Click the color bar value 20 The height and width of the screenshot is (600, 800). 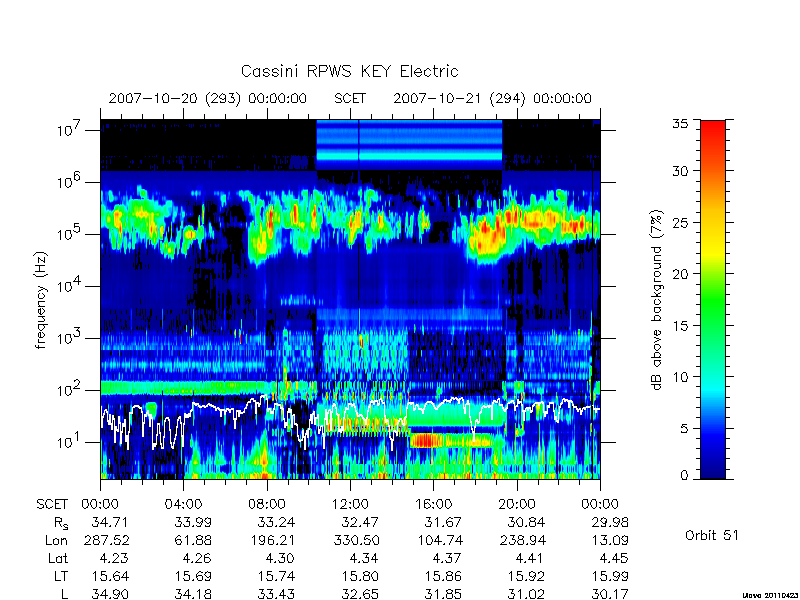pos(680,274)
